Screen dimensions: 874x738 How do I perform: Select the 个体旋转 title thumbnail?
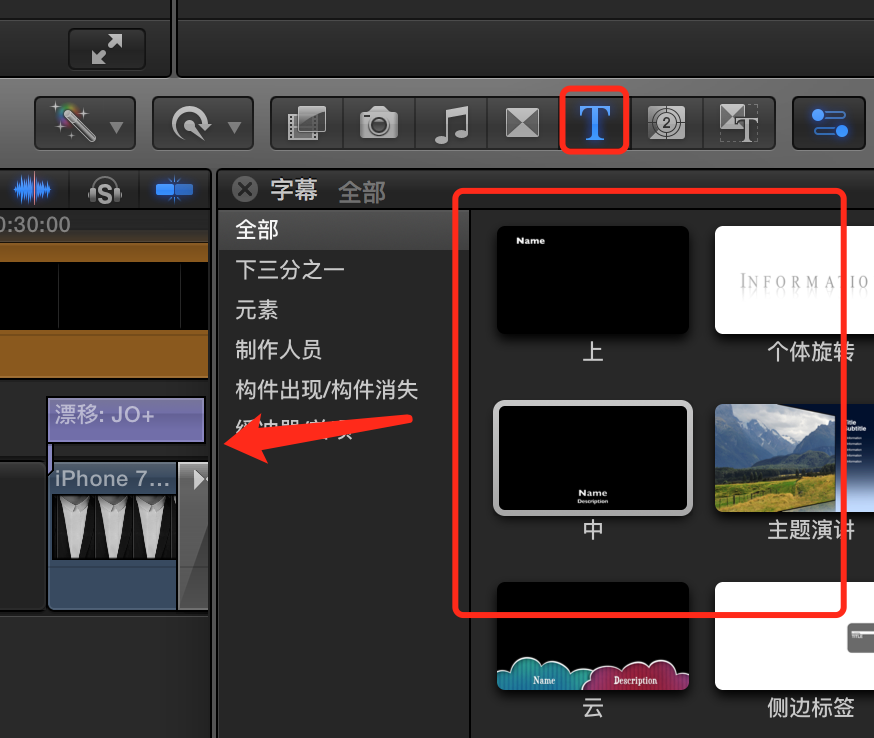pos(794,280)
